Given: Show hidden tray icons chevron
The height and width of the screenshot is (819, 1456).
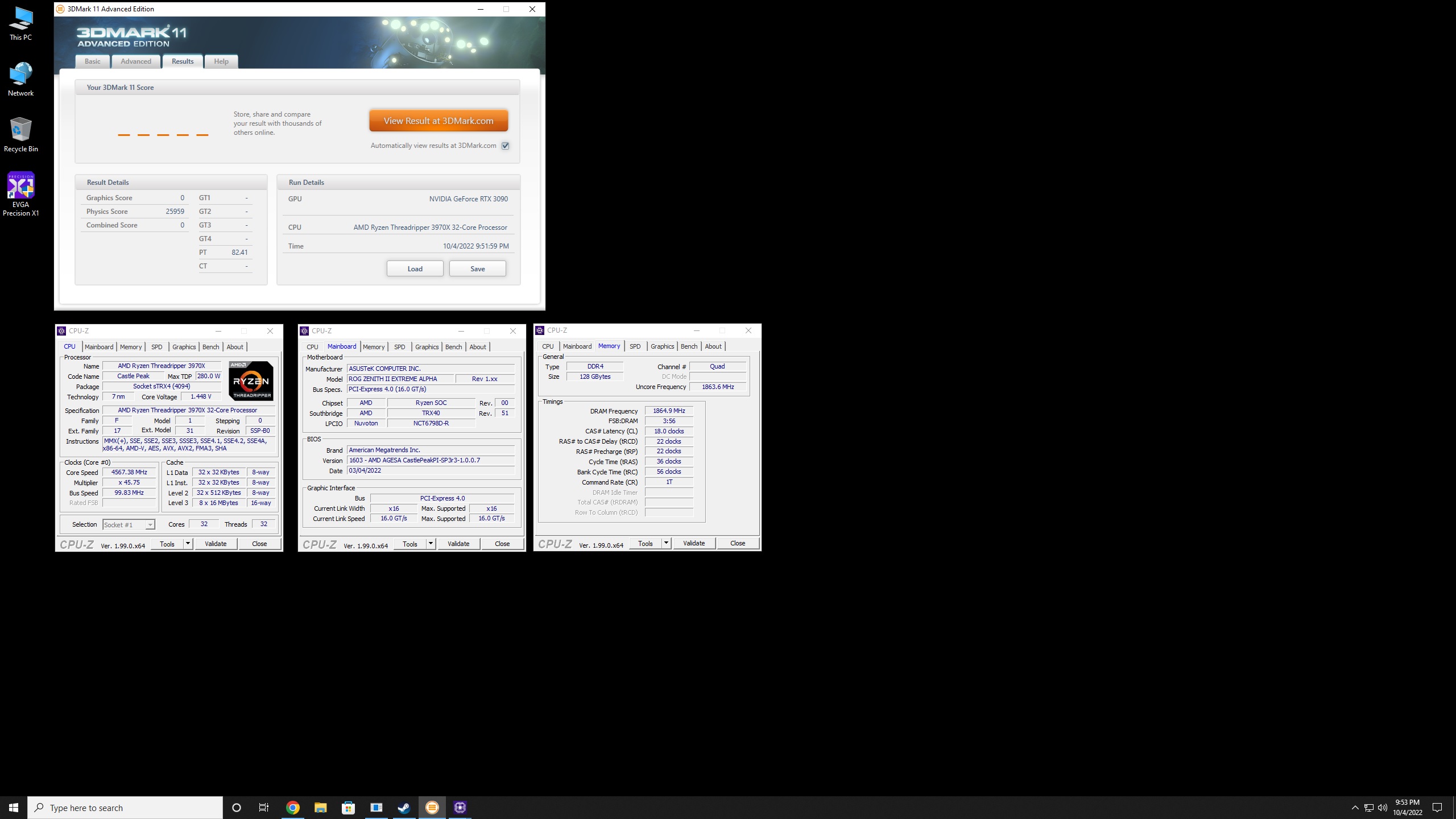Looking at the screenshot, I should click(1355, 808).
